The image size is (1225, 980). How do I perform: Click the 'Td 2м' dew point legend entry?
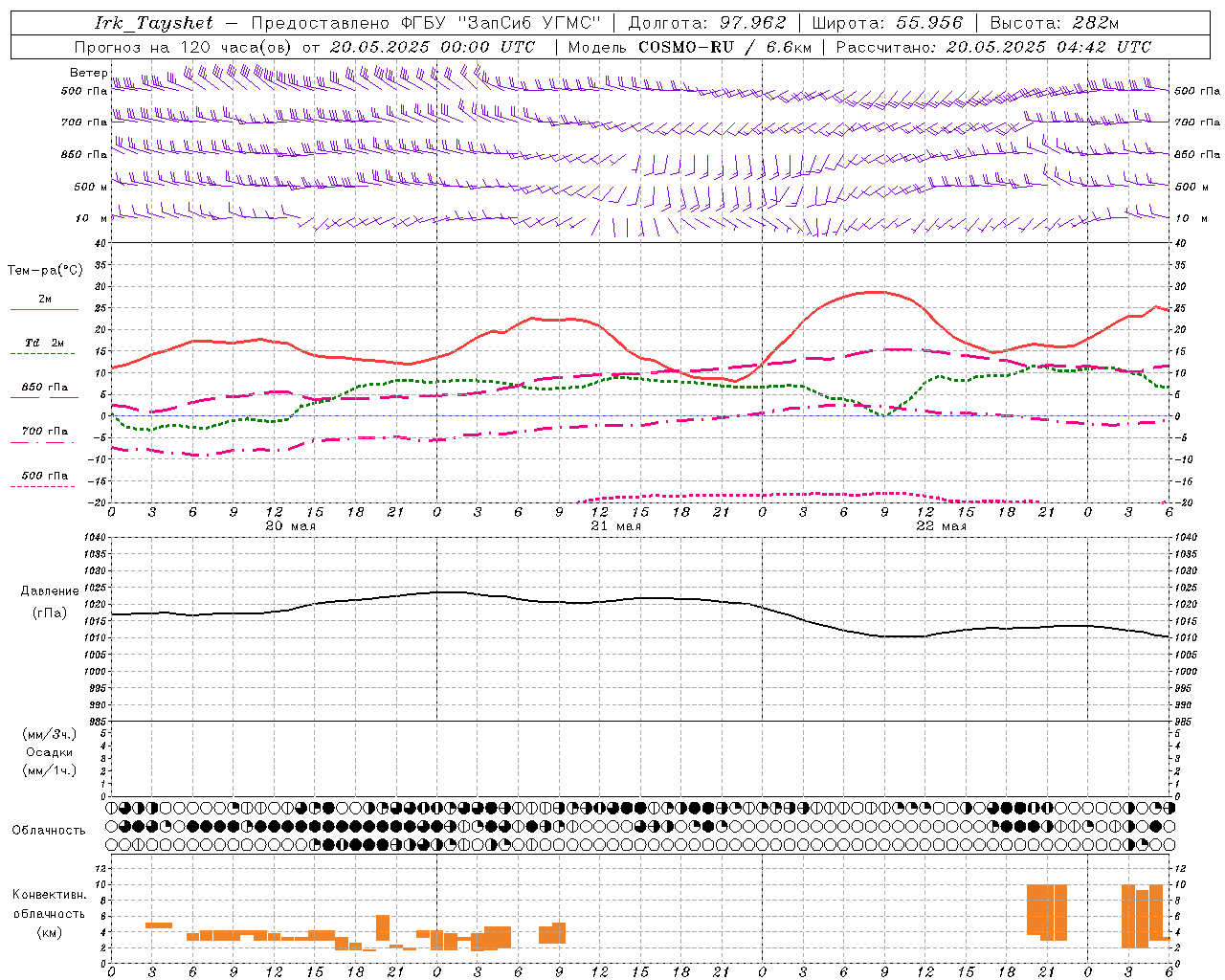point(44,343)
